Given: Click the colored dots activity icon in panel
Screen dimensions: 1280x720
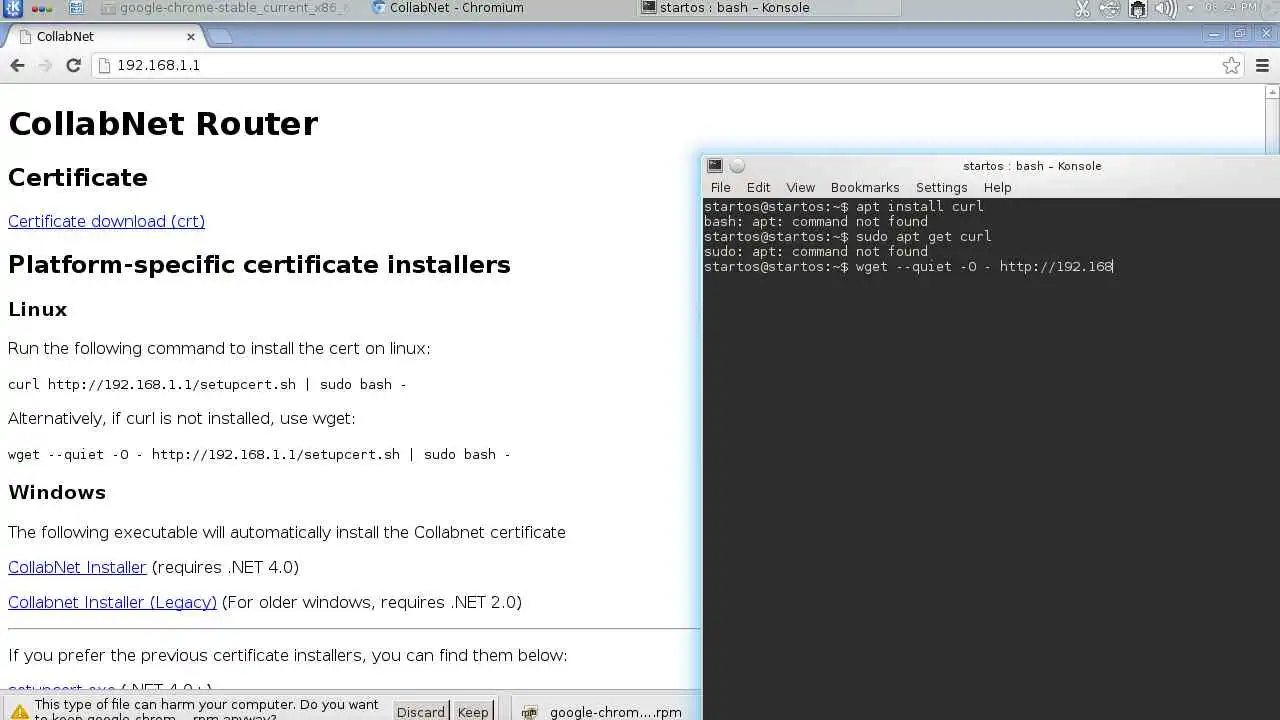Looking at the screenshot, I should (42, 8).
